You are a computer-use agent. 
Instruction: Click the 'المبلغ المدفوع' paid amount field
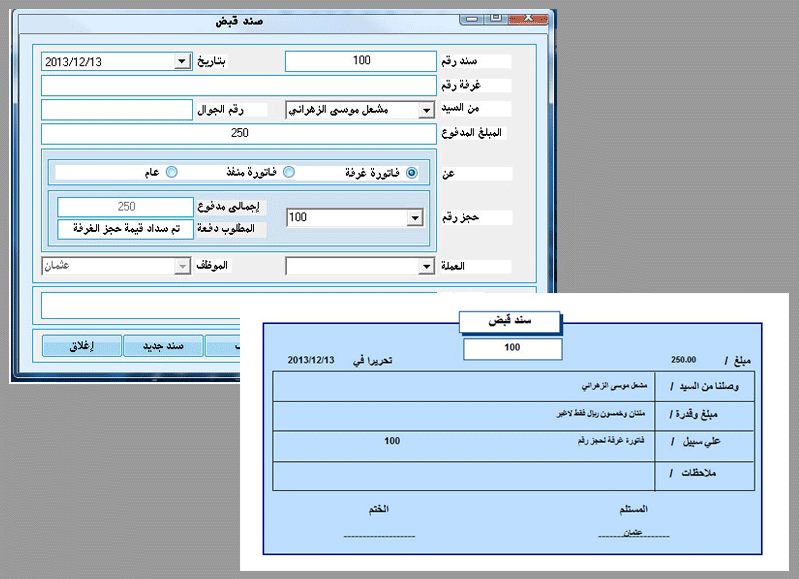pyautogui.click(x=238, y=134)
